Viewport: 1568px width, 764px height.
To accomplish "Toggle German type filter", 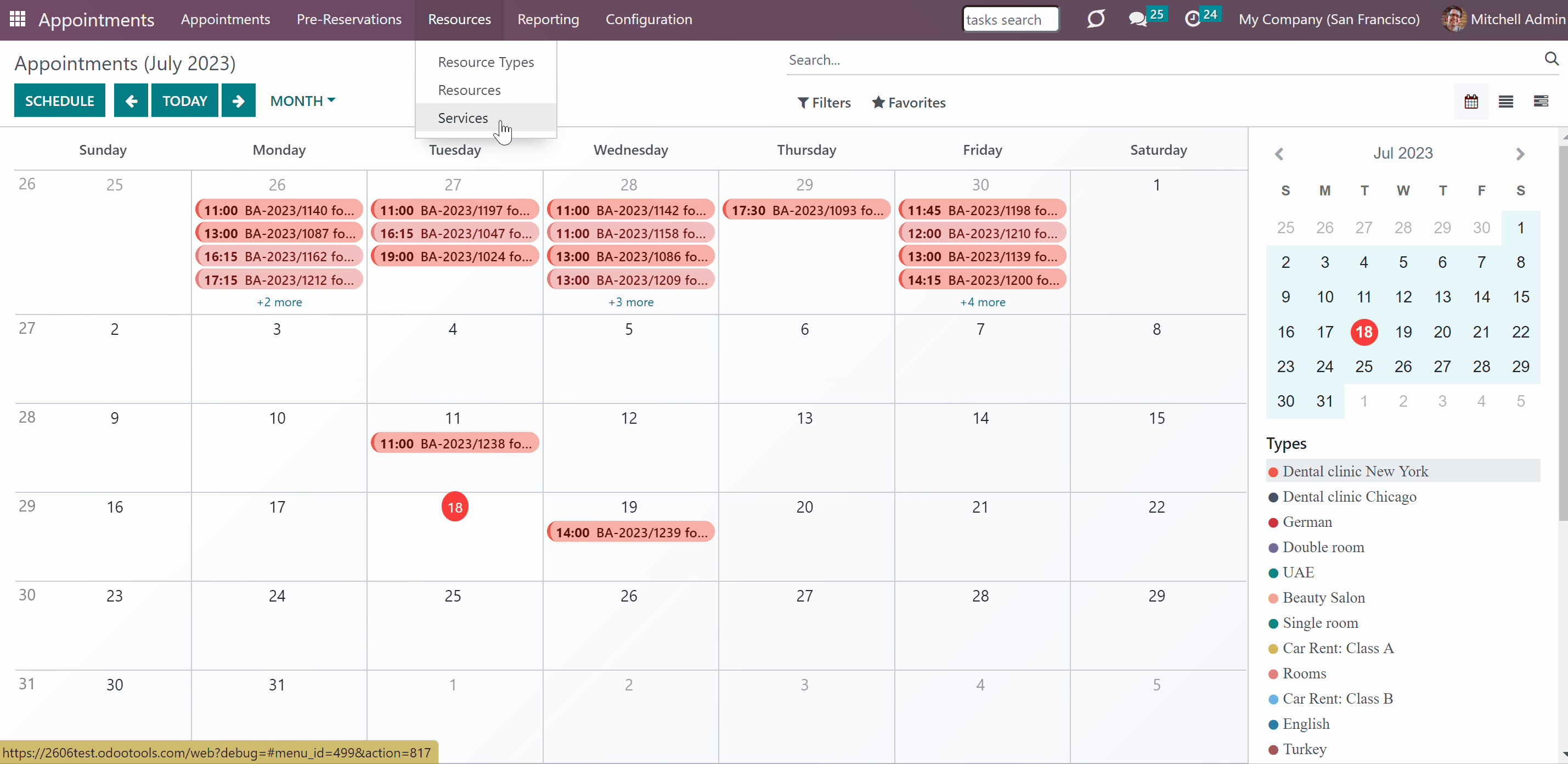I will [1403, 522].
